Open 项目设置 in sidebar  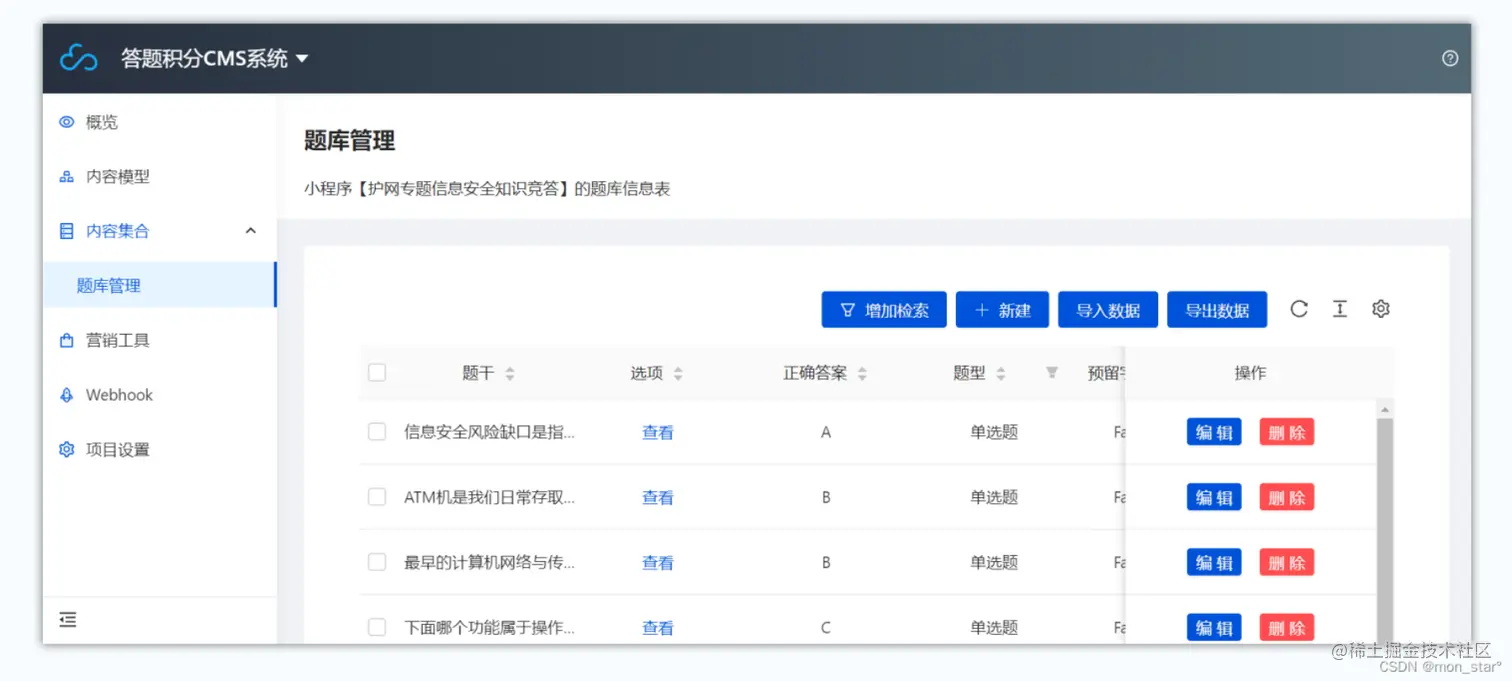[x=159, y=450]
